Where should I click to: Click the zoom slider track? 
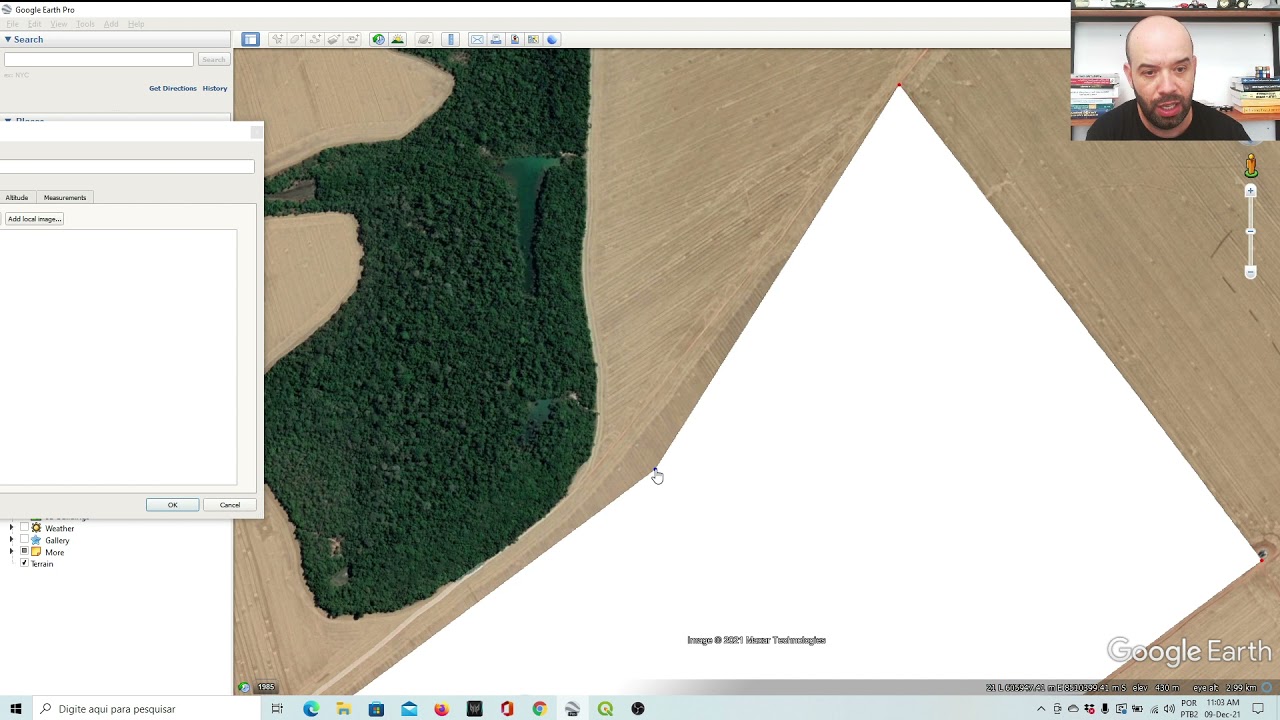coord(1250,231)
